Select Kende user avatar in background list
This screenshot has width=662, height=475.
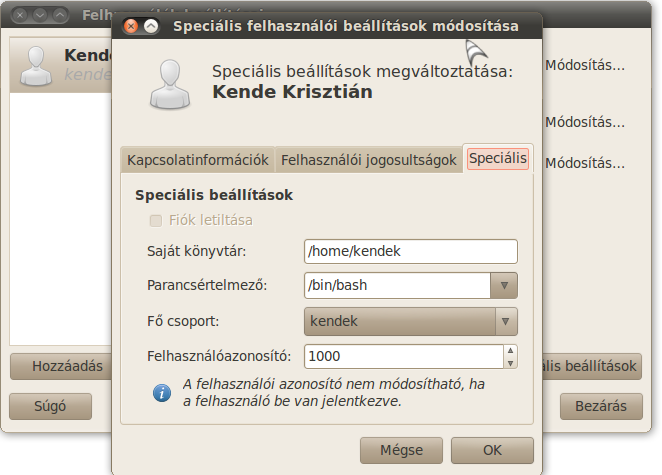click(36, 66)
